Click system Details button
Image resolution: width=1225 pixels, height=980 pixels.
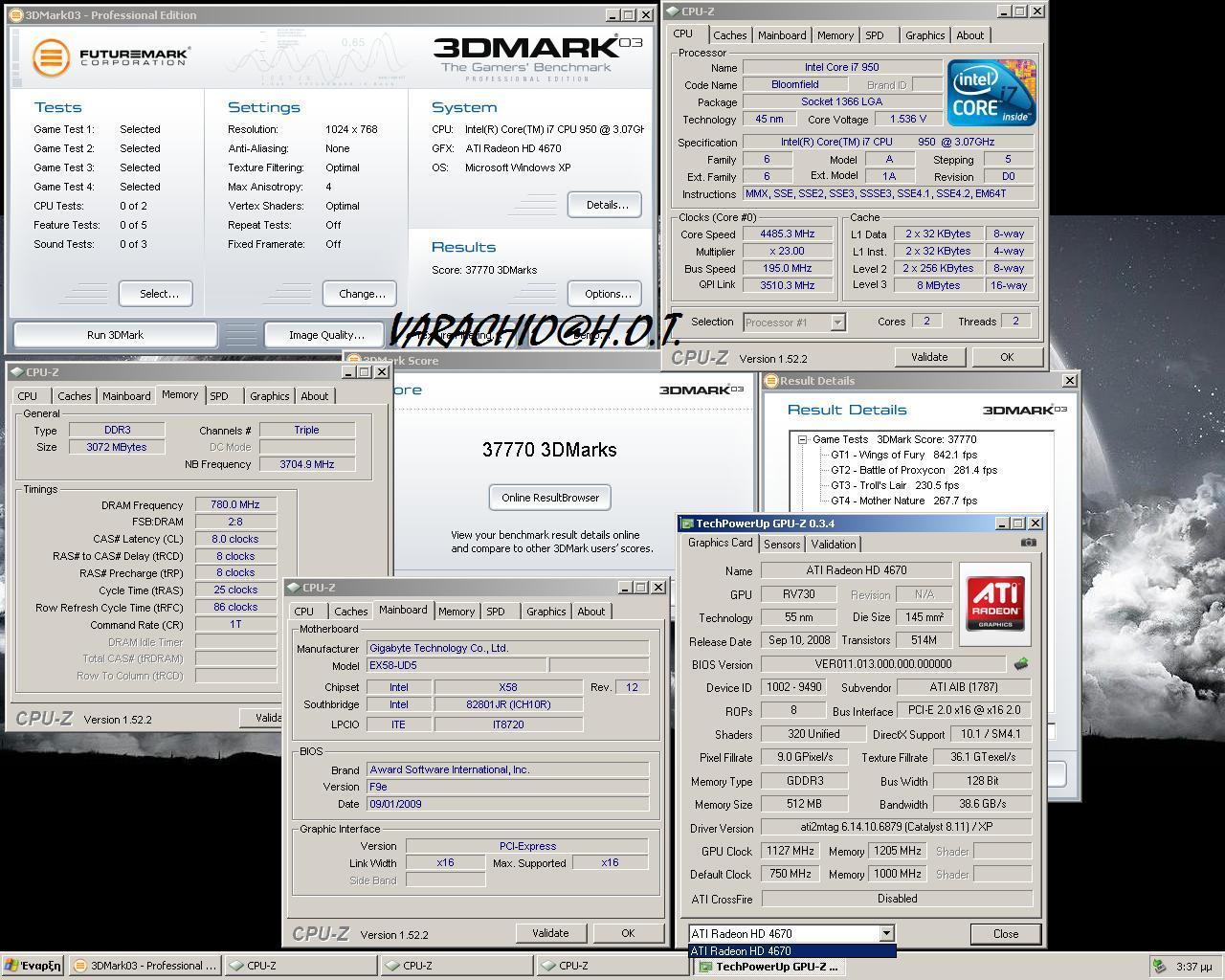(x=607, y=205)
